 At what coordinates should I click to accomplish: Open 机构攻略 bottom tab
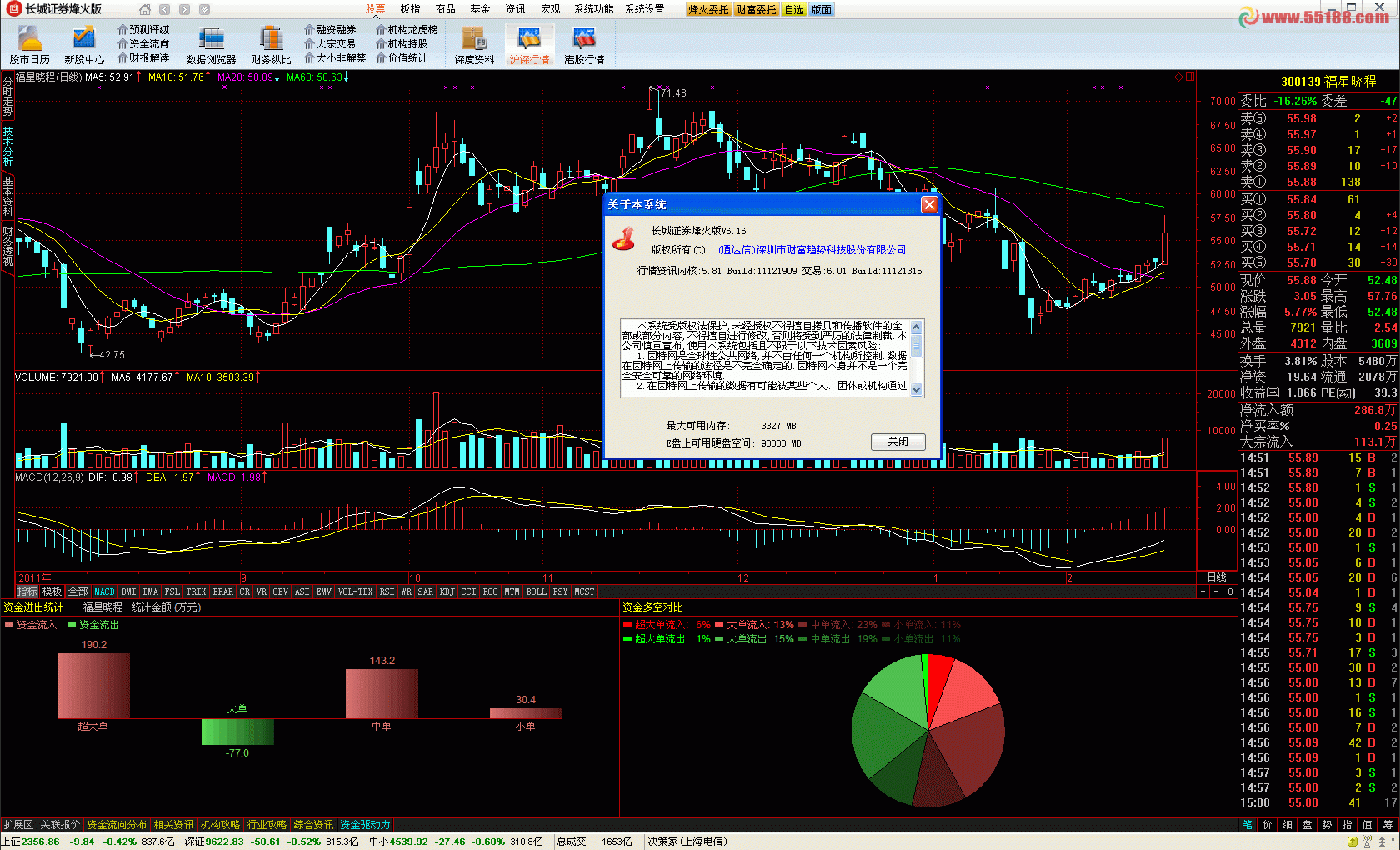click(x=220, y=825)
